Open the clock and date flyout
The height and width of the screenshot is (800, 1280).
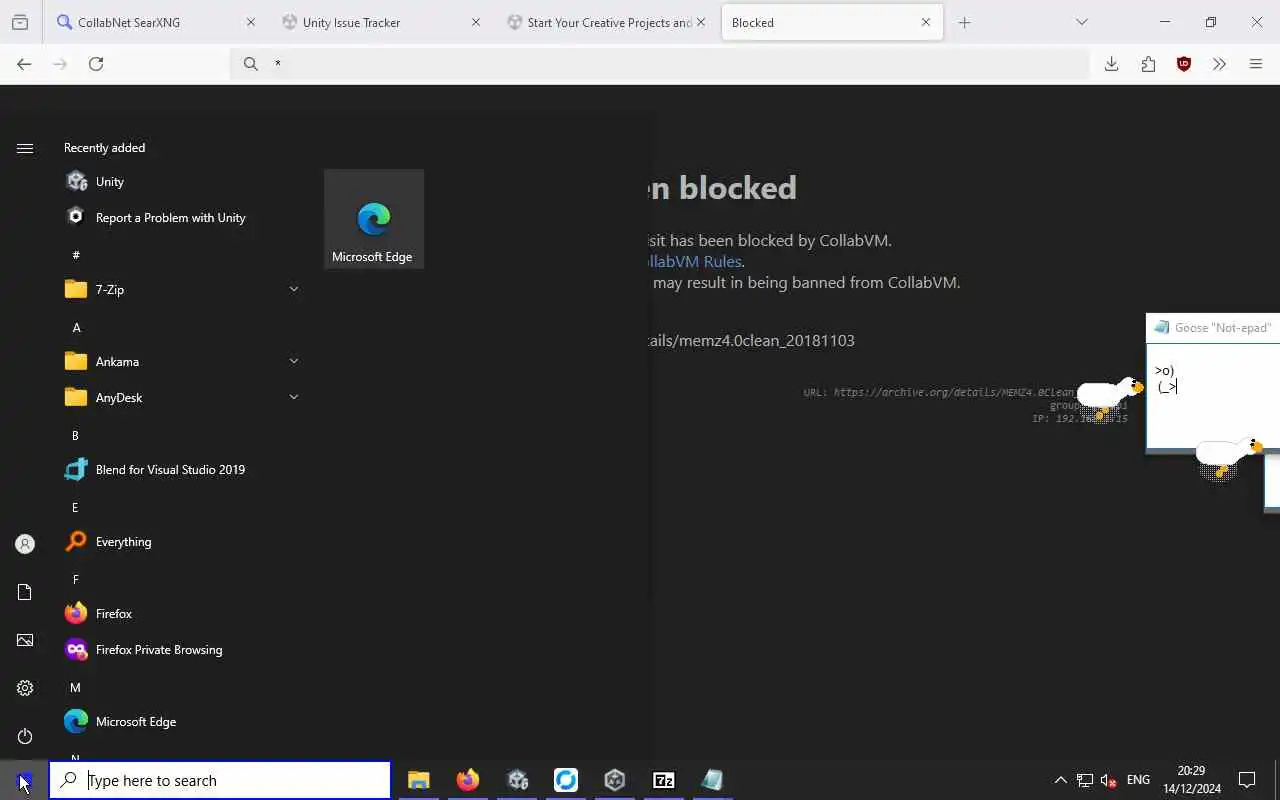coord(1191,780)
